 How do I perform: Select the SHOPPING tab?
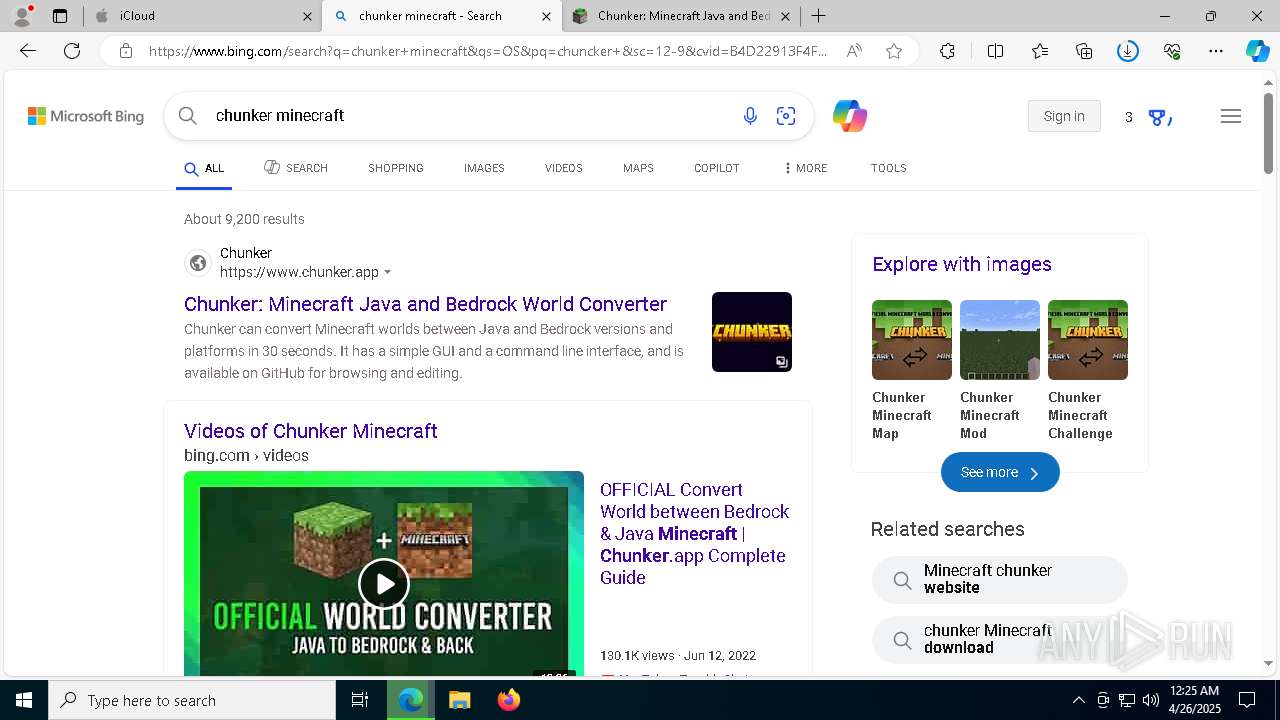396,168
